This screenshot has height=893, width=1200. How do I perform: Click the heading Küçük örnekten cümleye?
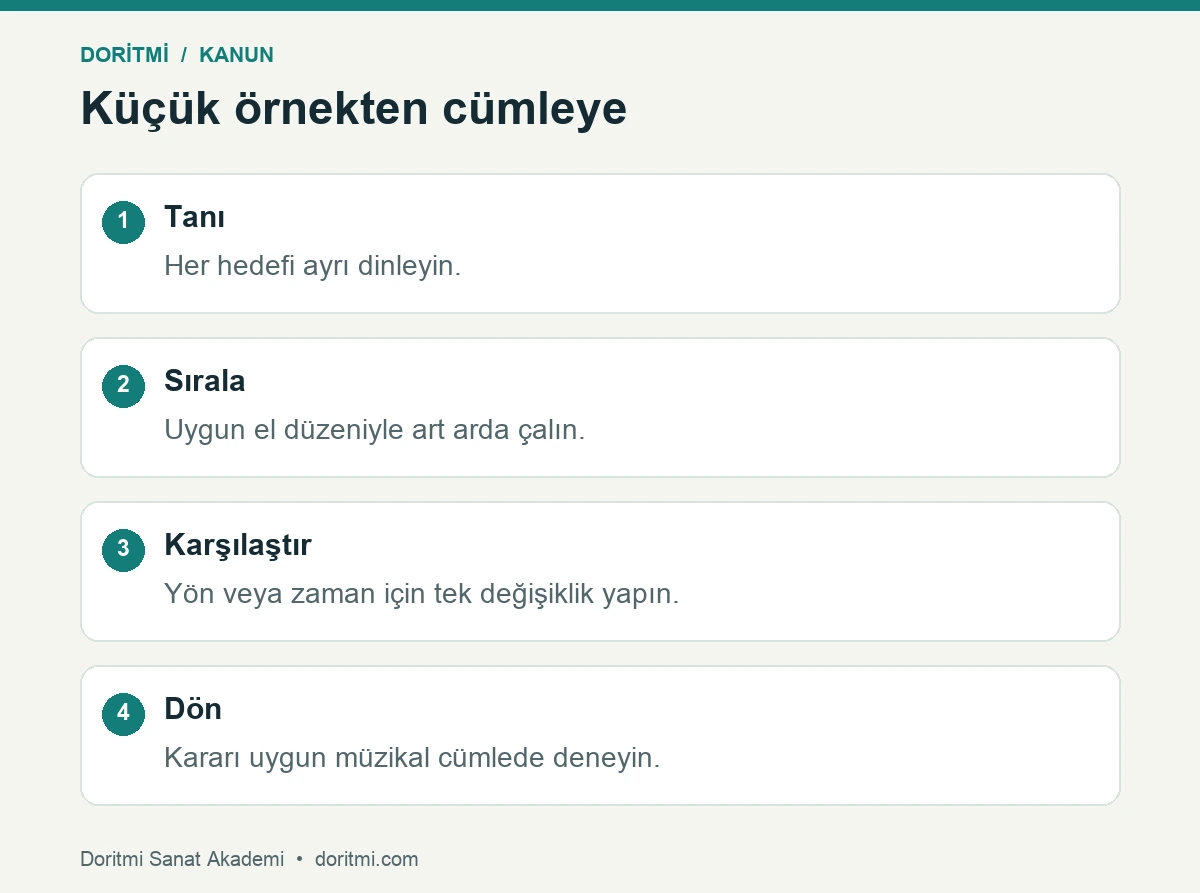(x=354, y=108)
